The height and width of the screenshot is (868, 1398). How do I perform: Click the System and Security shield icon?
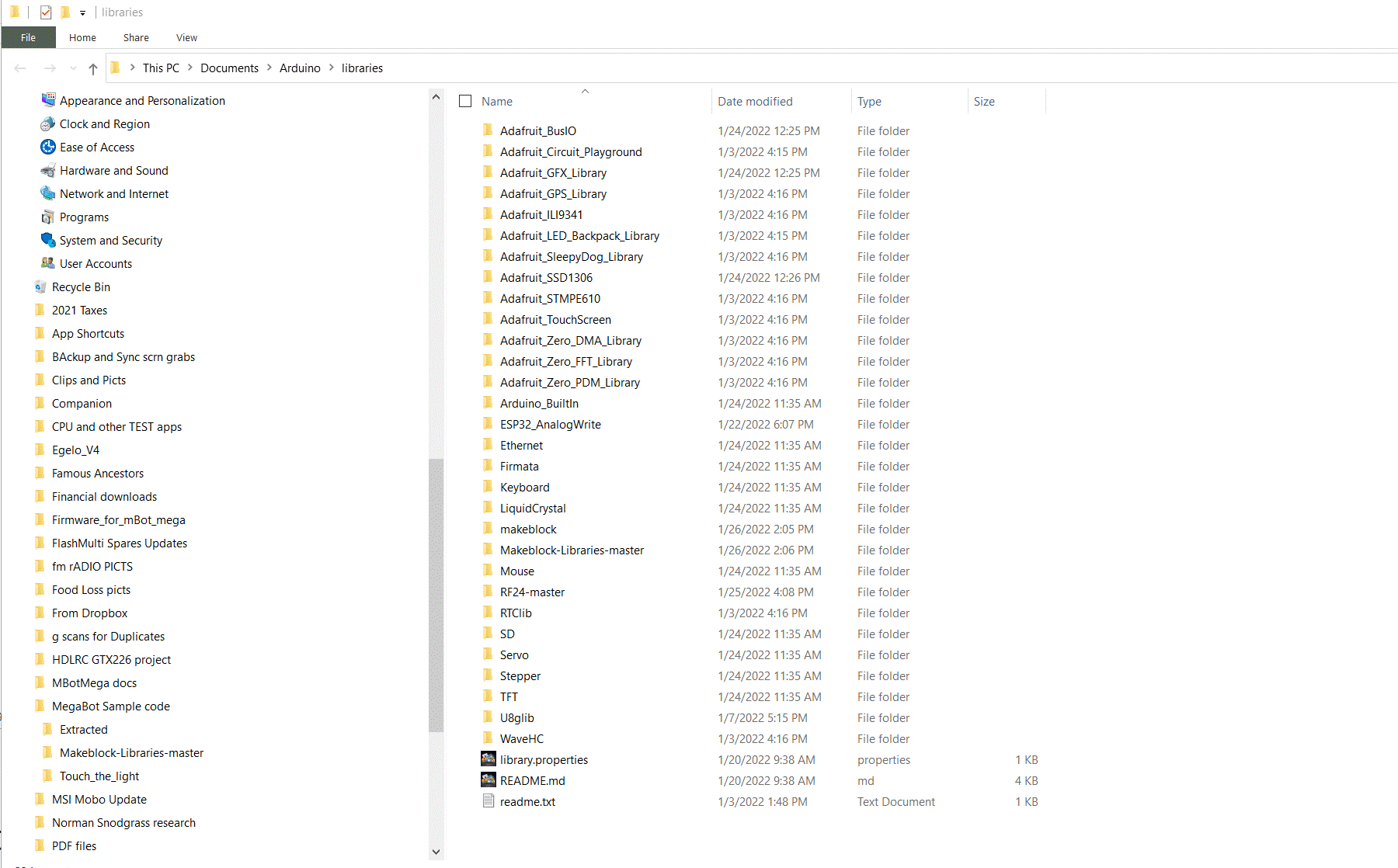click(48, 240)
